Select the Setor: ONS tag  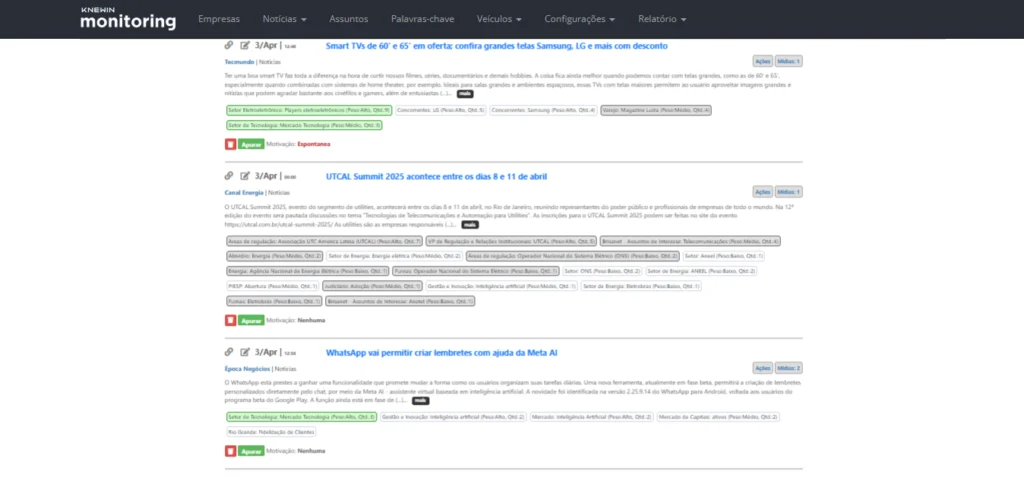click(x=602, y=271)
